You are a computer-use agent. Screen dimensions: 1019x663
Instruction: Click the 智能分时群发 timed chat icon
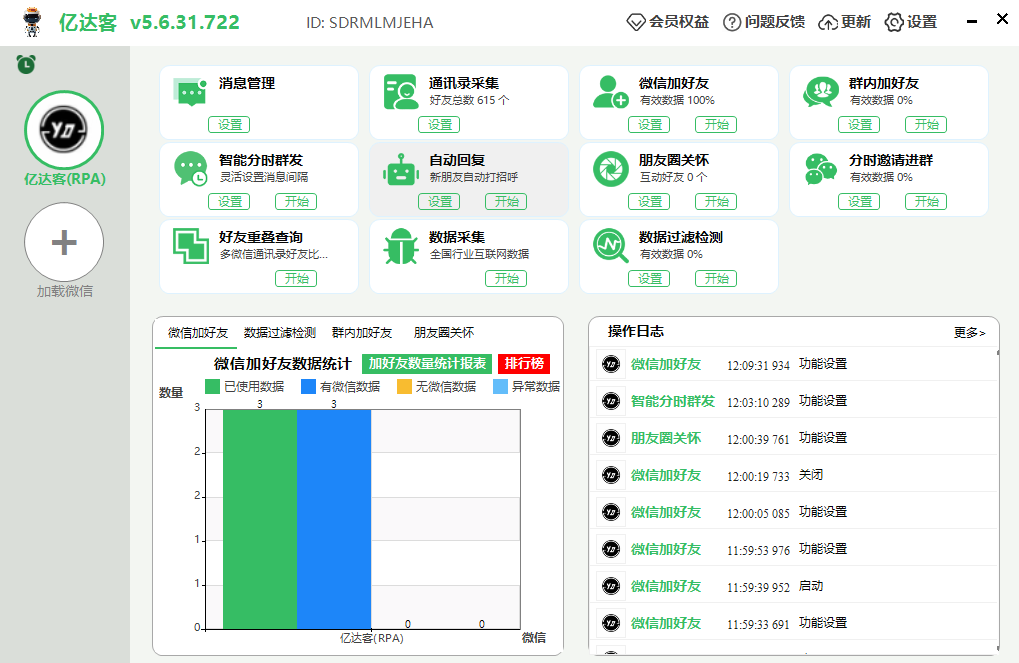point(190,169)
